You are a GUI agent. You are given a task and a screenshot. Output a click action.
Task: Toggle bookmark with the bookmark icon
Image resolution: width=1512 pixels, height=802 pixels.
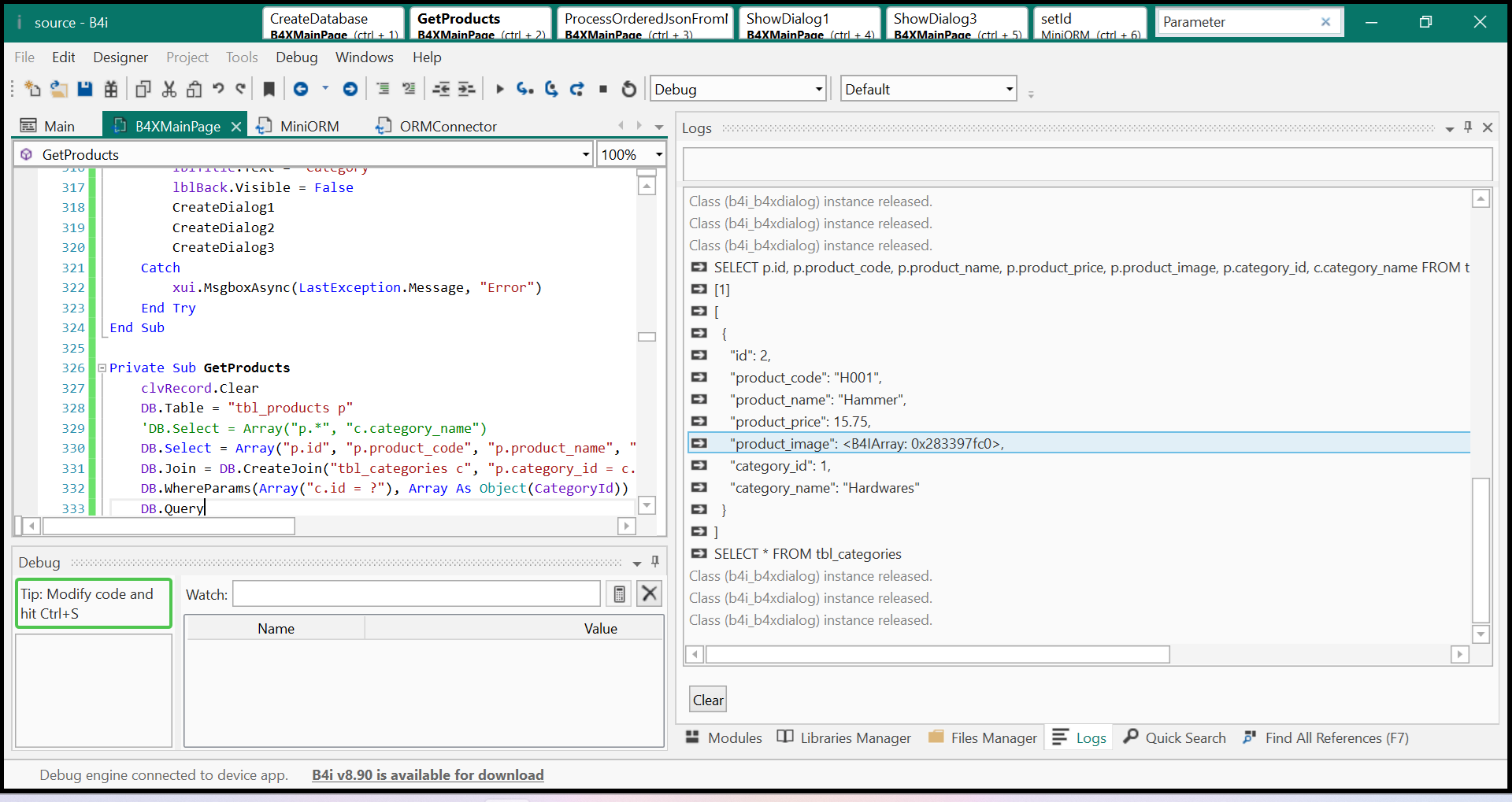pos(269,89)
